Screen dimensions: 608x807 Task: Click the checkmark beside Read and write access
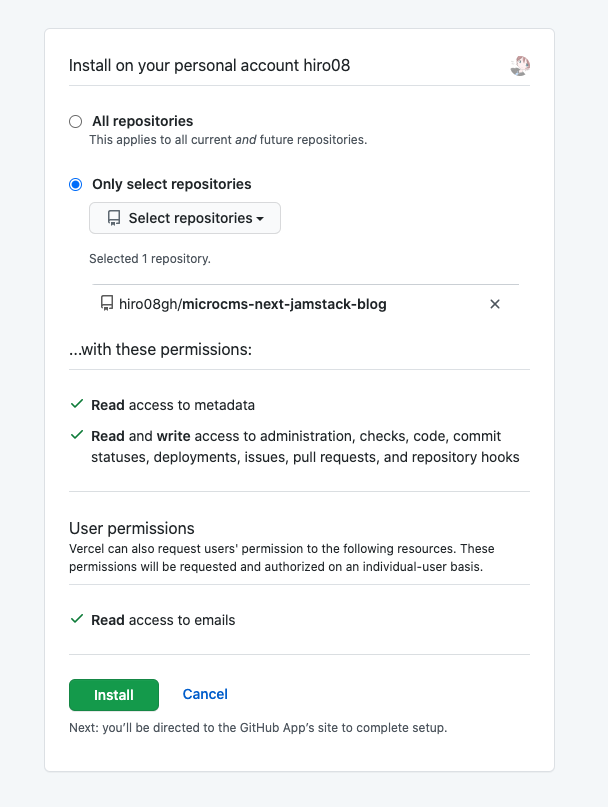coord(77,436)
